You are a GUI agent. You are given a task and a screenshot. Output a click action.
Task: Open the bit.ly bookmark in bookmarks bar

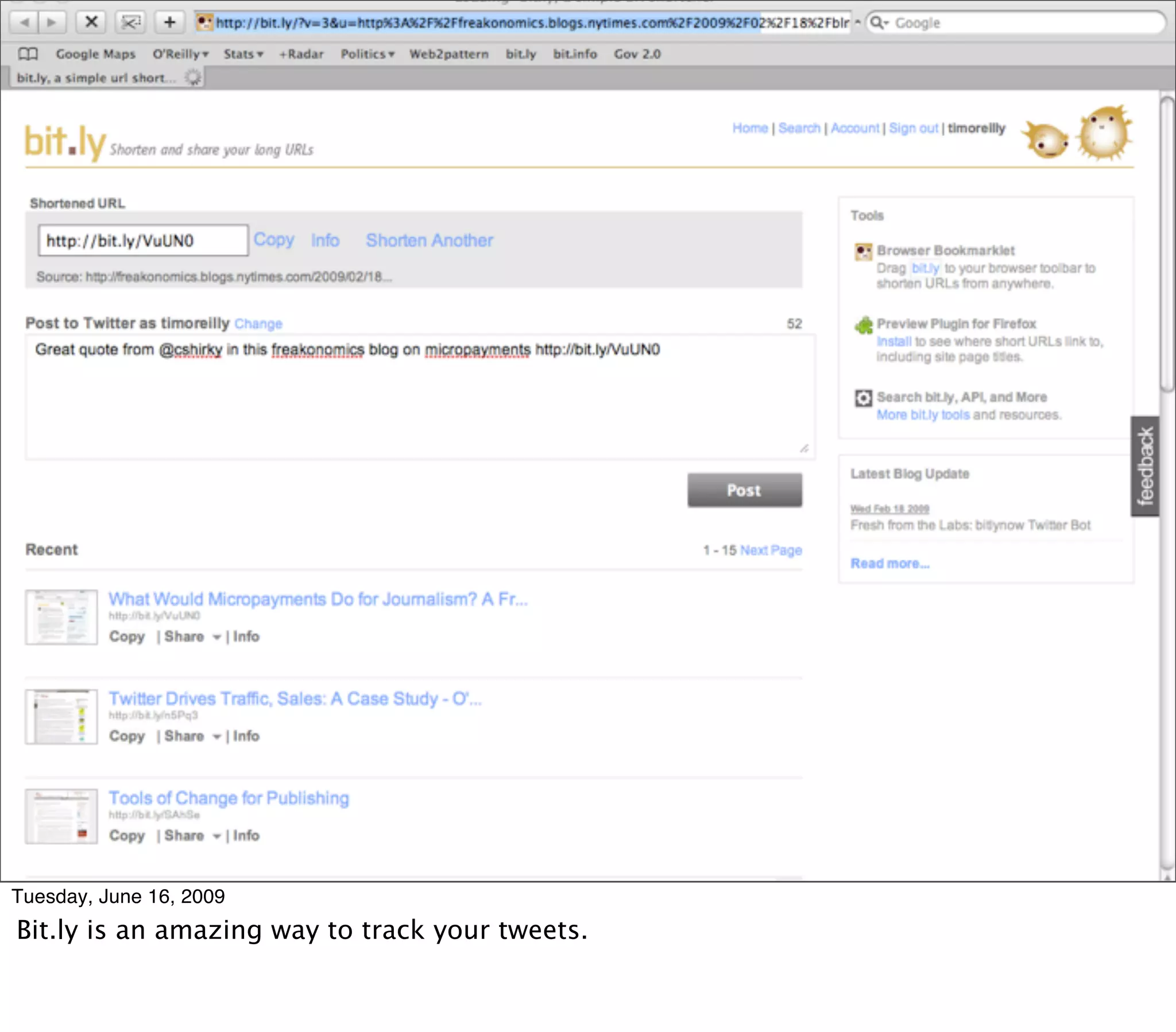[x=521, y=54]
